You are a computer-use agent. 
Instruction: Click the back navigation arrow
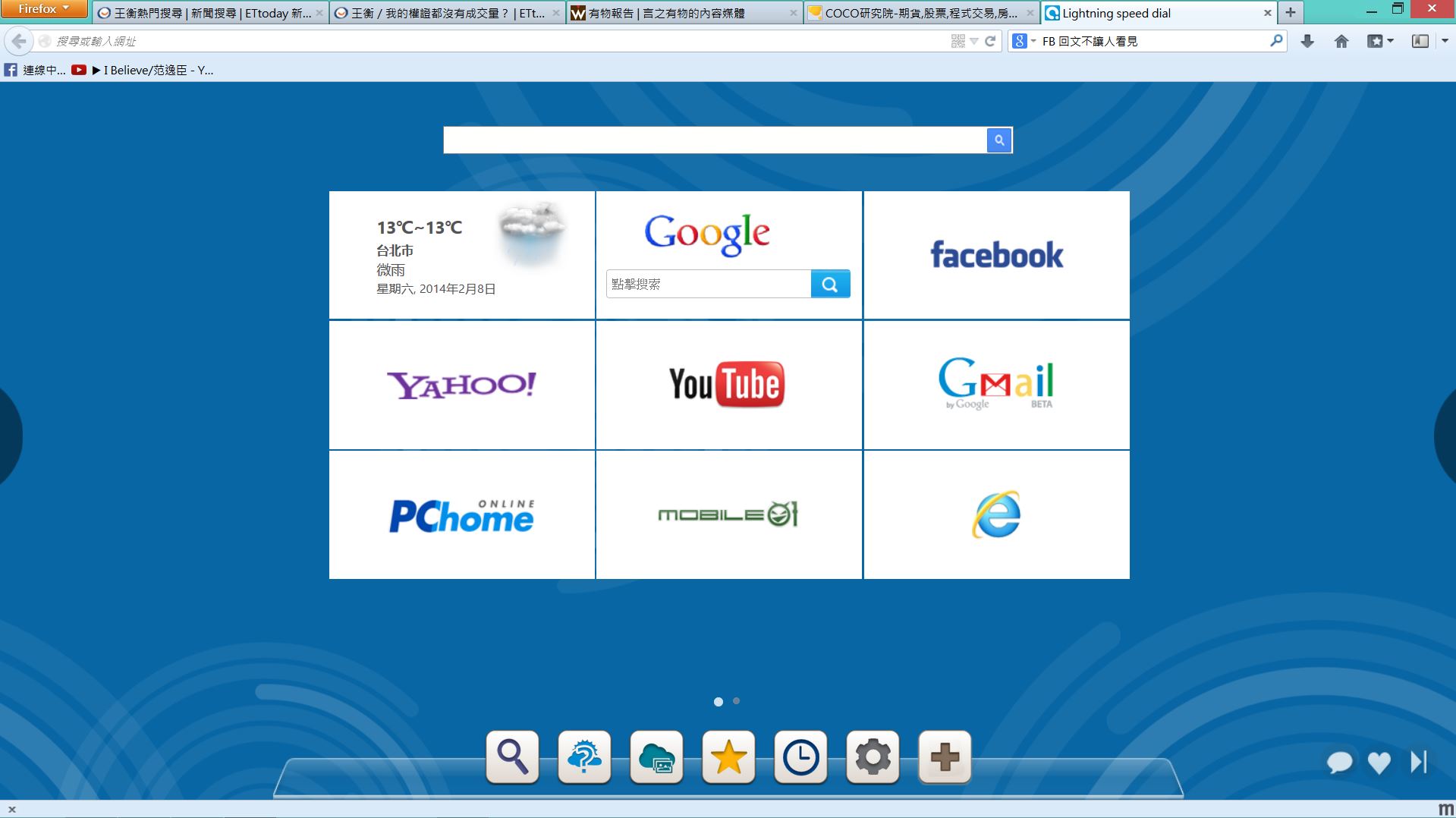point(19,41)
